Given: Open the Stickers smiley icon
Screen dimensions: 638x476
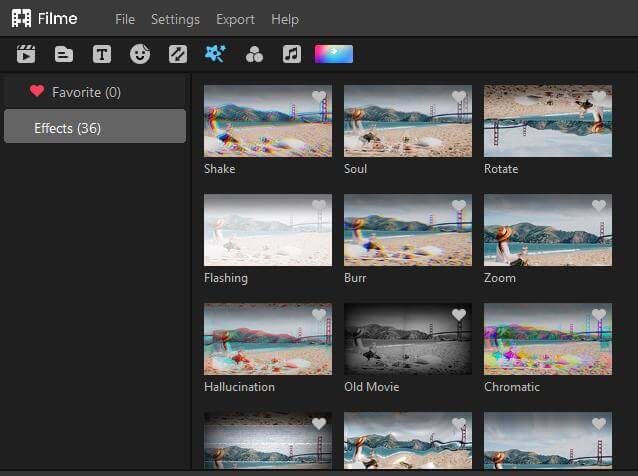Looking at the screenshot, I should coord(140,54).
